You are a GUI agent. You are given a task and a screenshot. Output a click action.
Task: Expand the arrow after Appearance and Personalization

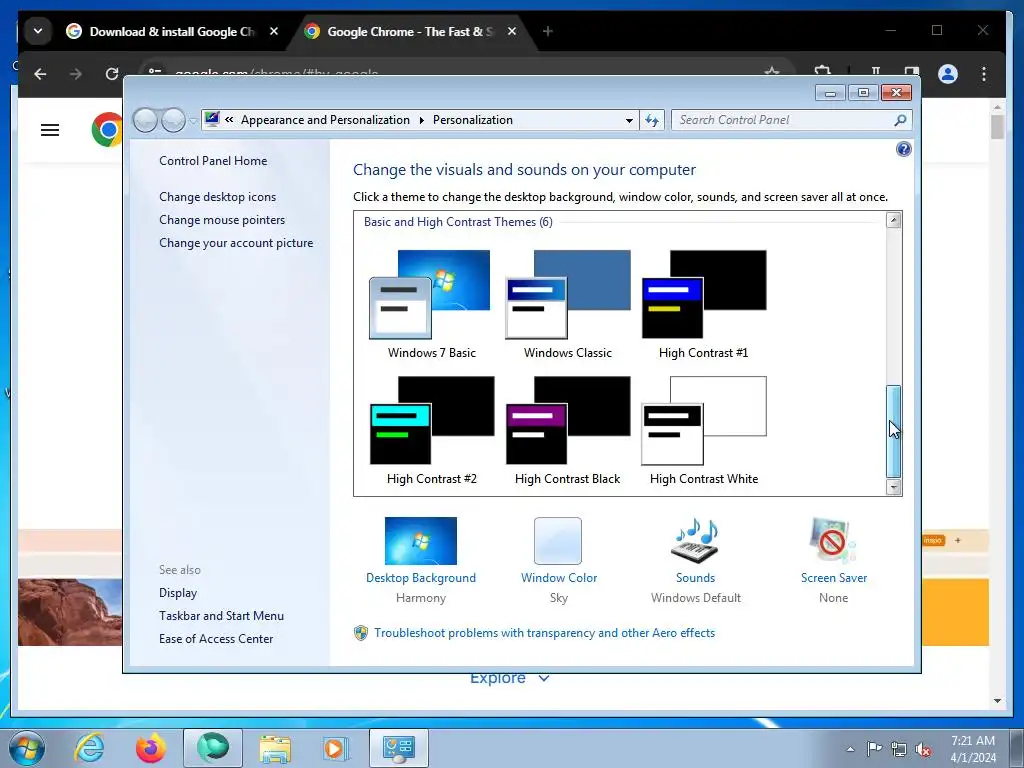pos(421,120)
